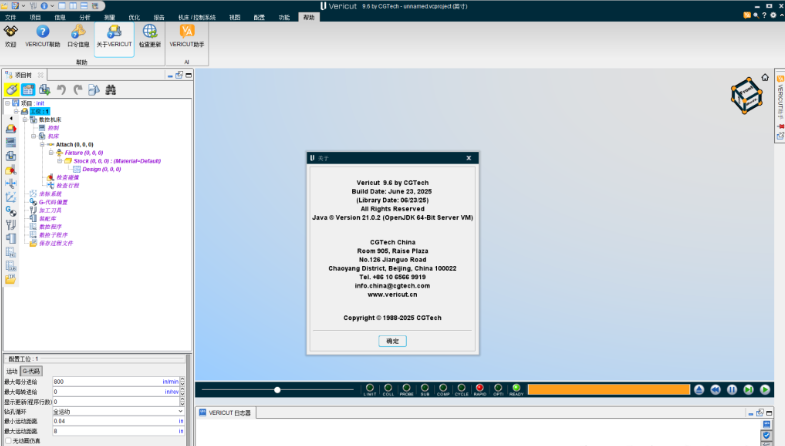Launch the VERICUT助手 AI assistant

click(x=186, y=32)
